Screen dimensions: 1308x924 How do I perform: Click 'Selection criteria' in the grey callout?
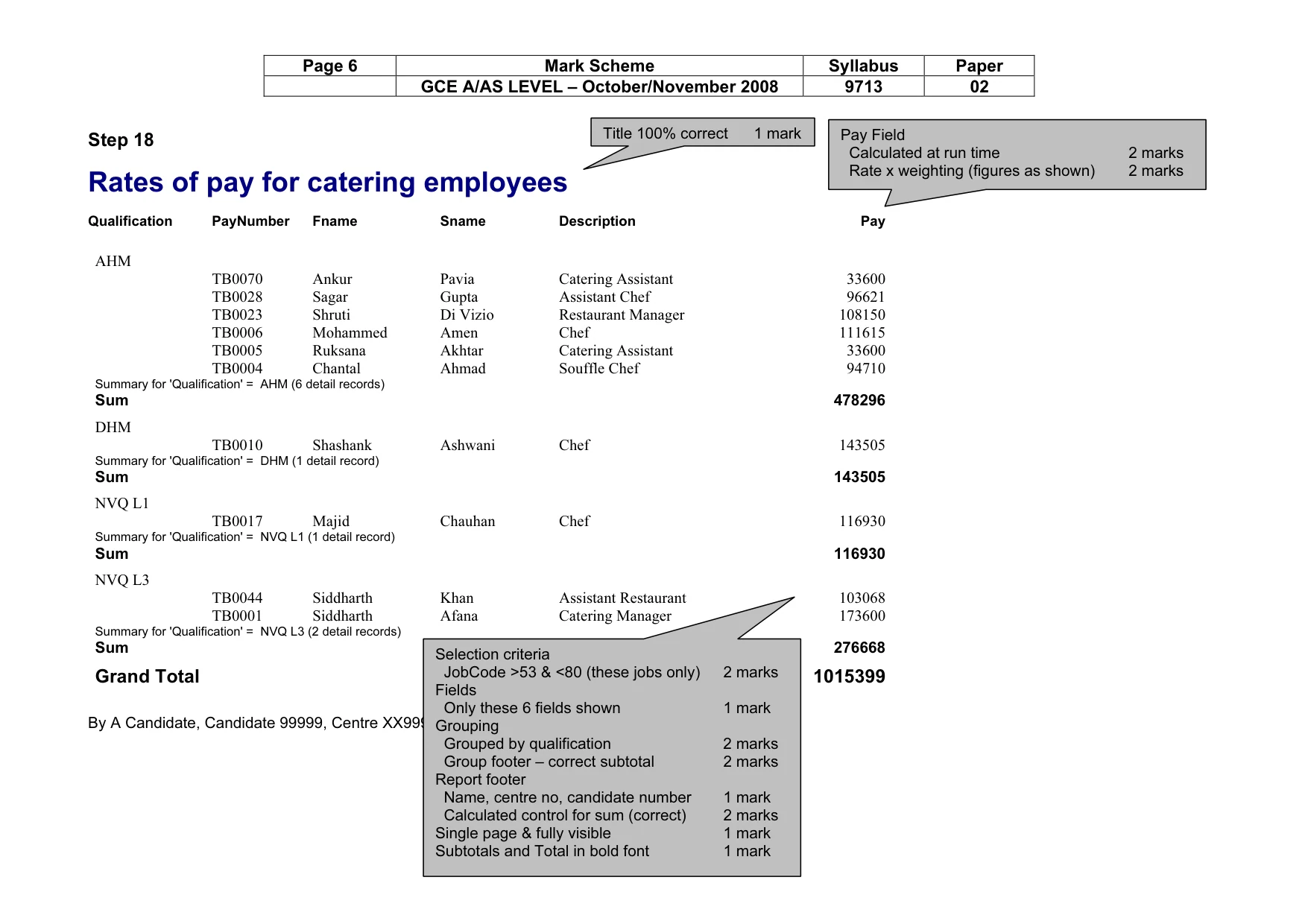click(x=492, y=654)
